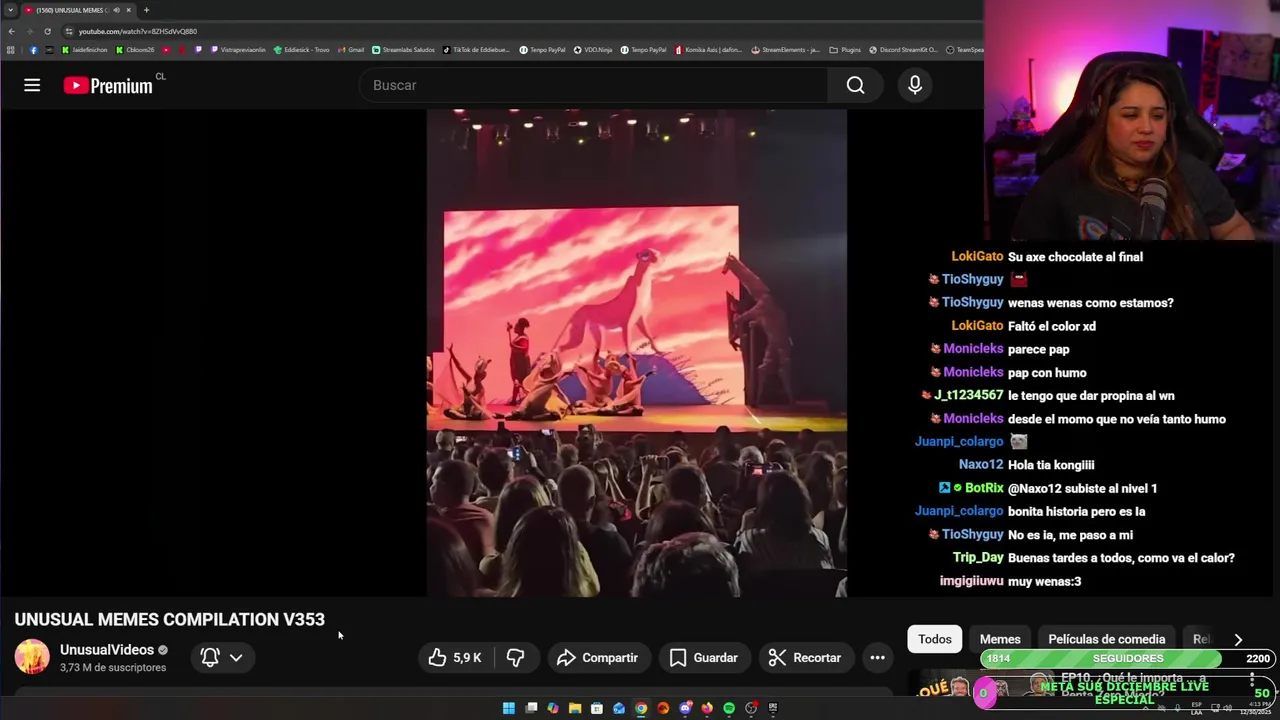Expand the tab search dropdown arrow
This screenshot has height=720, width=1280.
coord(10,10)
